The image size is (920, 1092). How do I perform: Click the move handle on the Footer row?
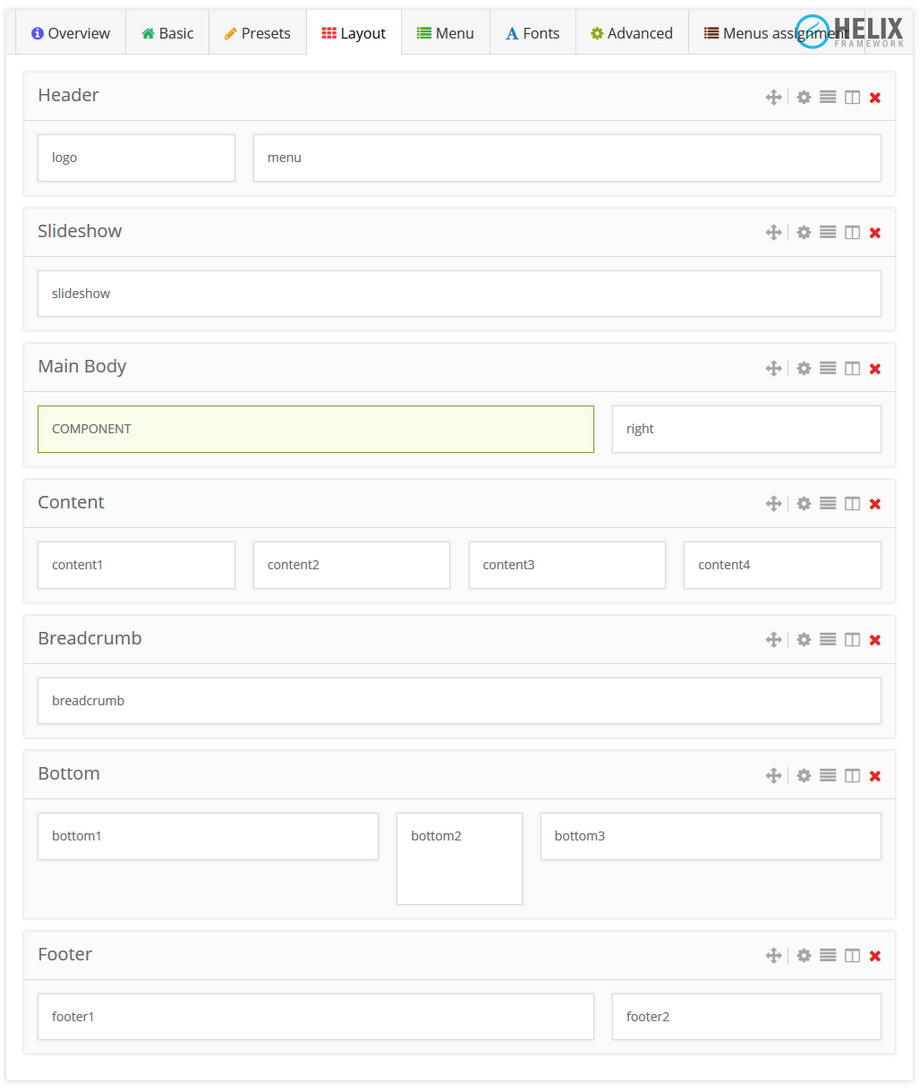pos(773,956)
